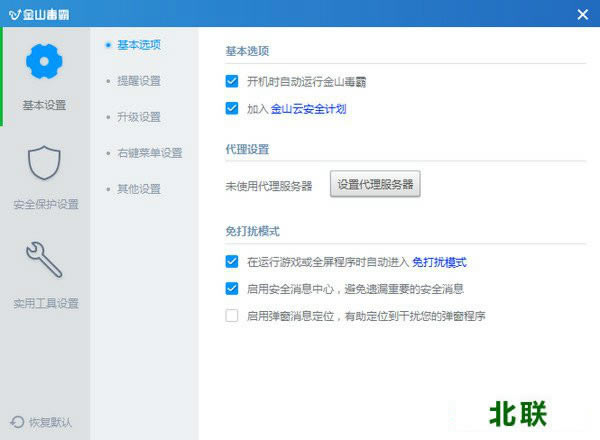Click the 金山毒霸 logo in title bar
Screen dimensions: 600x440
pyautogui.click(x=11, y=14)
